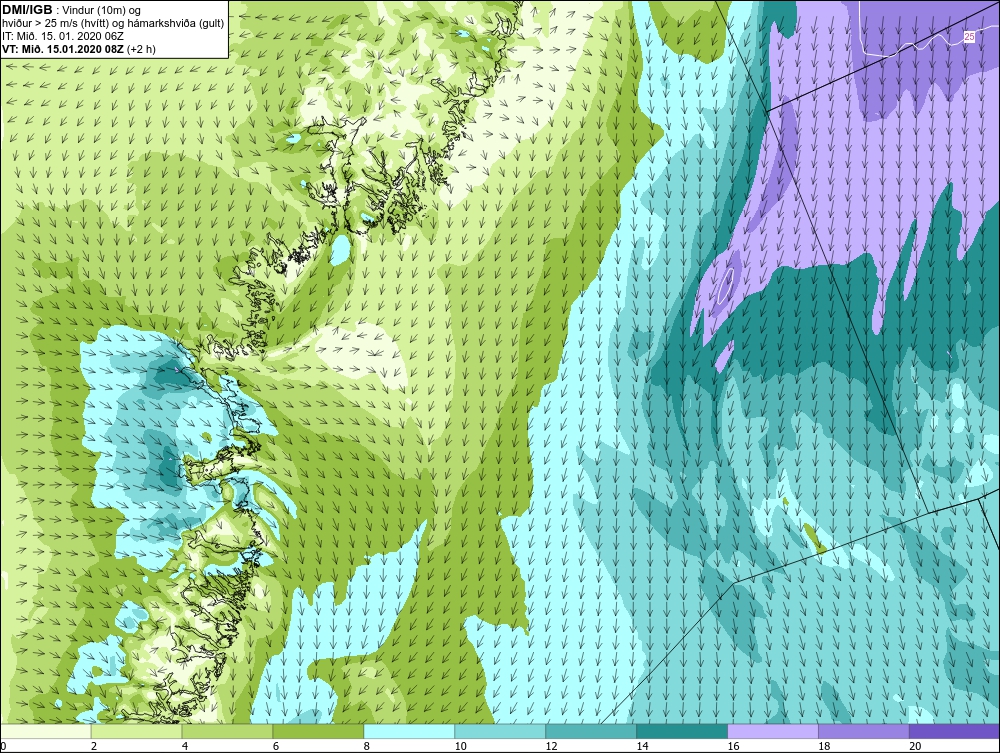This screenshot has width=1000, height=753.
Task: Click the 2–4 m/s light green swatch
Action: (x=136, y=731)
